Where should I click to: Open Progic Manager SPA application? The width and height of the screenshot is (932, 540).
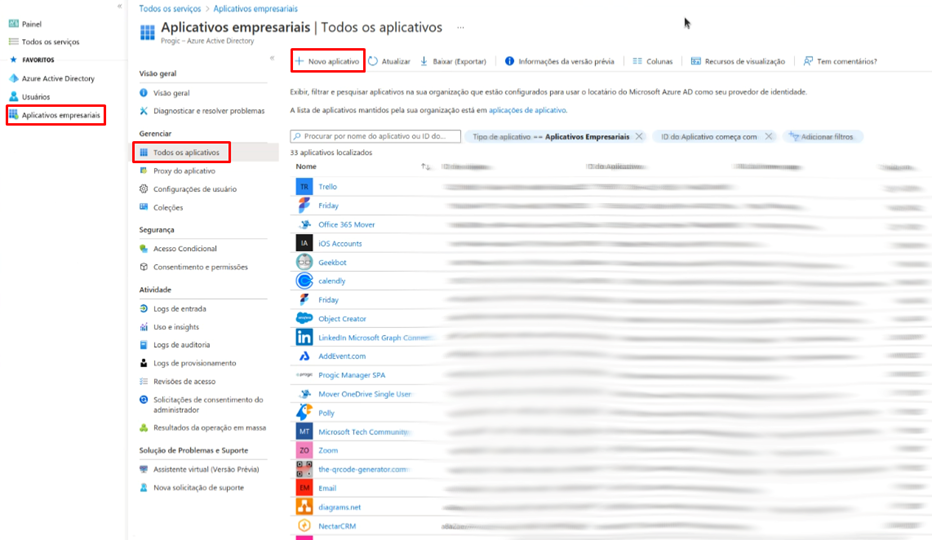352,375
